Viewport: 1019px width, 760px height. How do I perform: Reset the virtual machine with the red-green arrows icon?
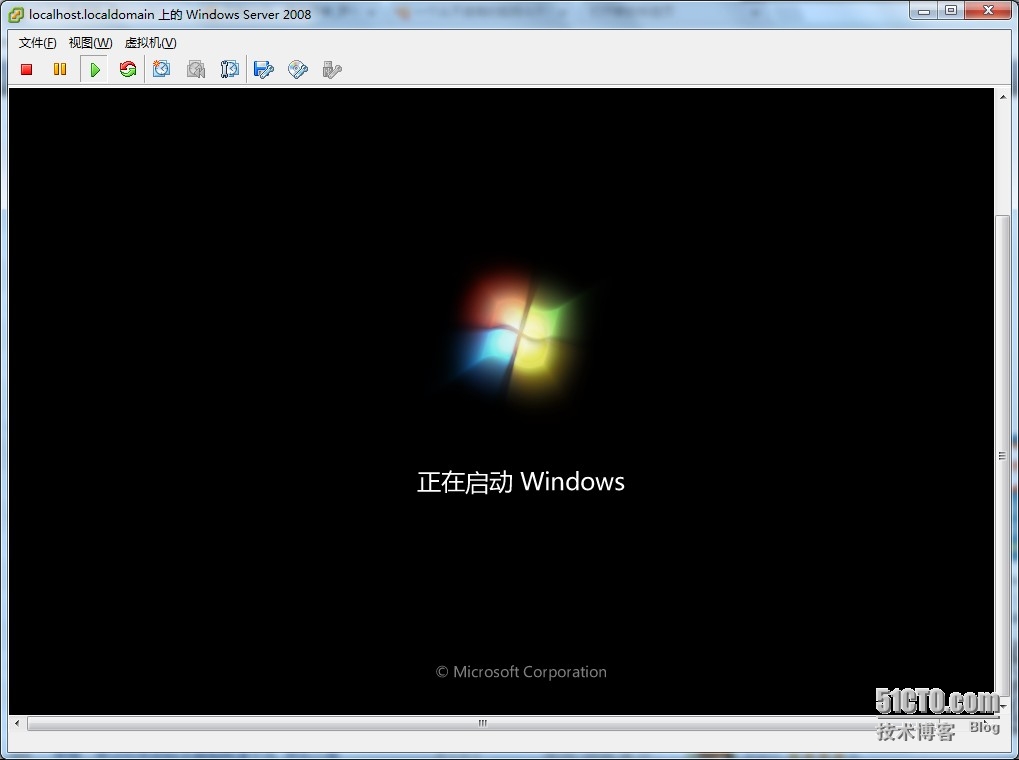coord(128,69)
